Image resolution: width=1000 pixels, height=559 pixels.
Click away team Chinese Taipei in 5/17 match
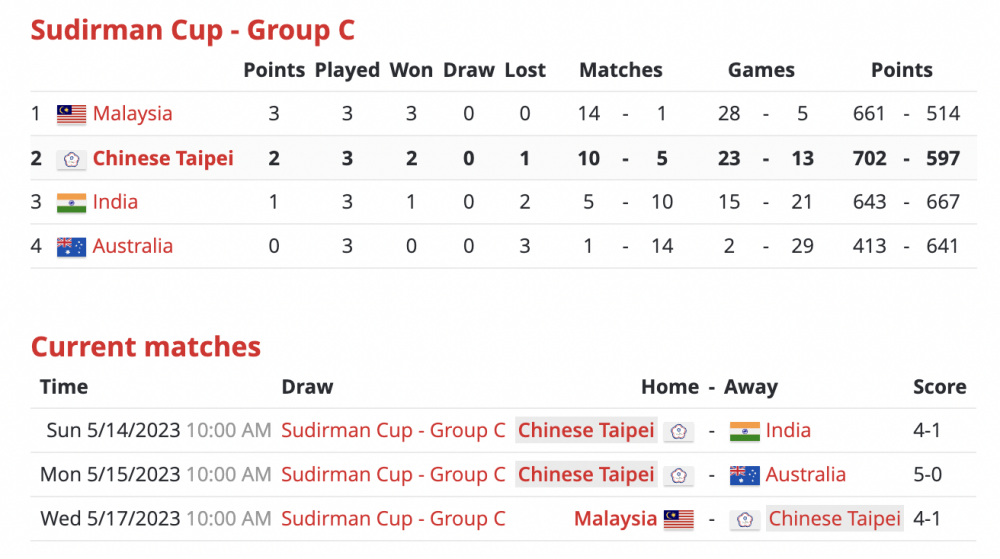pyautogui.click(x=834, y=519)
